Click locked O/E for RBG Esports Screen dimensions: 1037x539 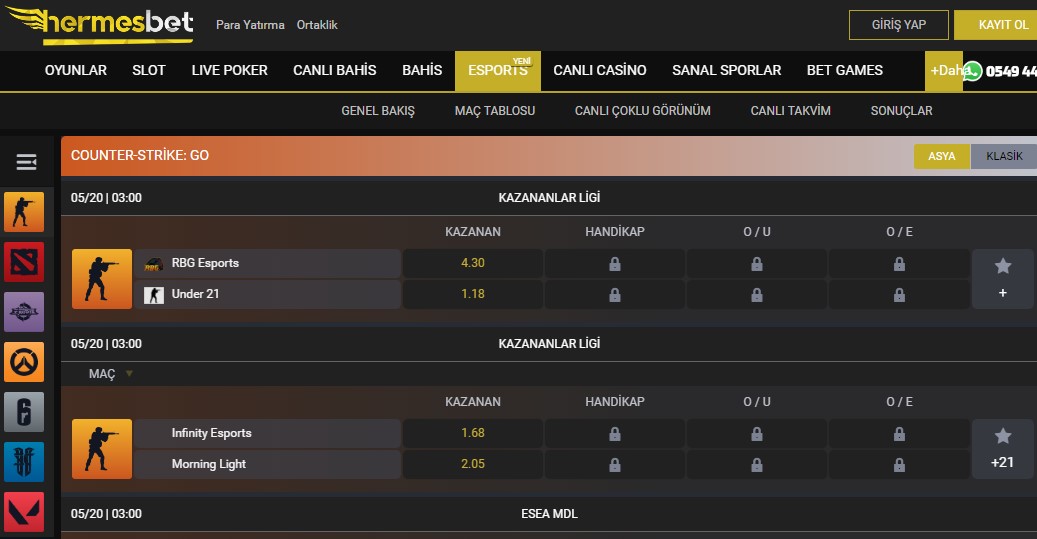coord(899,263)
